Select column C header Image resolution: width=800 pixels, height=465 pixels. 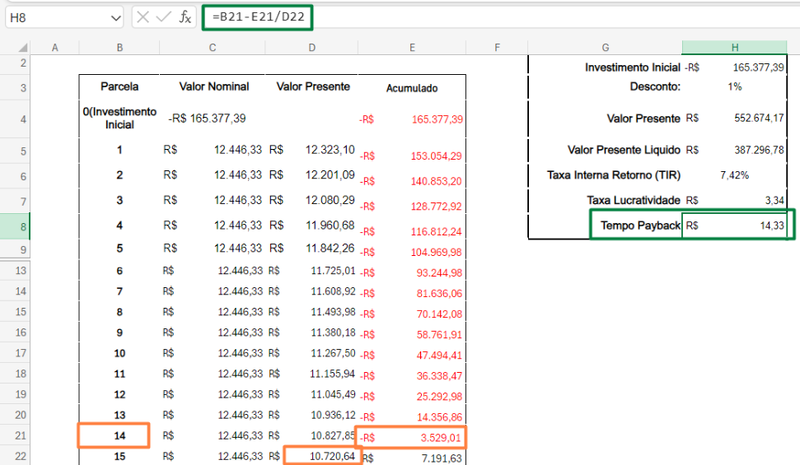coord(212,47)
